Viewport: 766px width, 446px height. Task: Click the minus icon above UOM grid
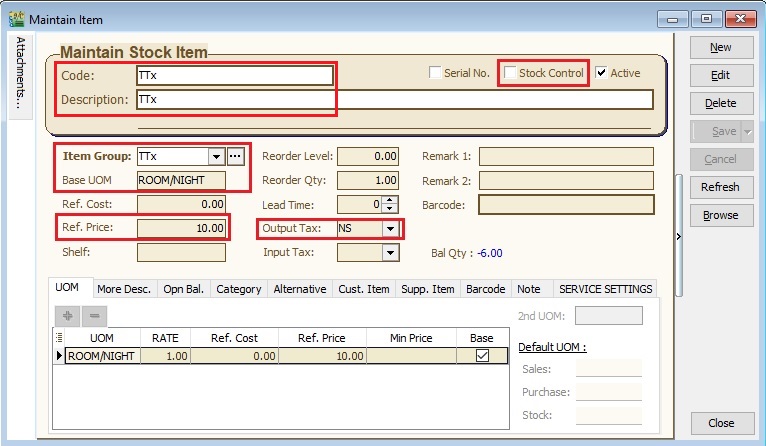coord(95,315)
